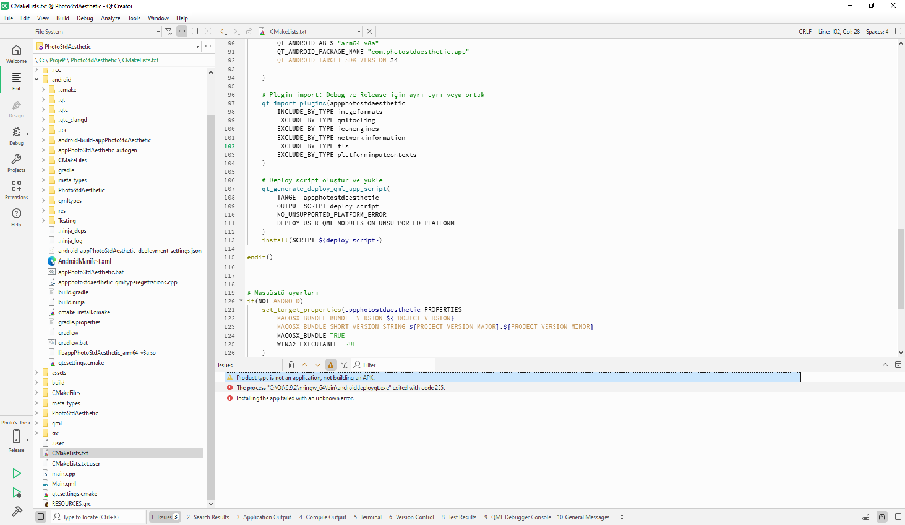Open the Debug menu
The image size is (905, 525).
(x=84, y=18)
